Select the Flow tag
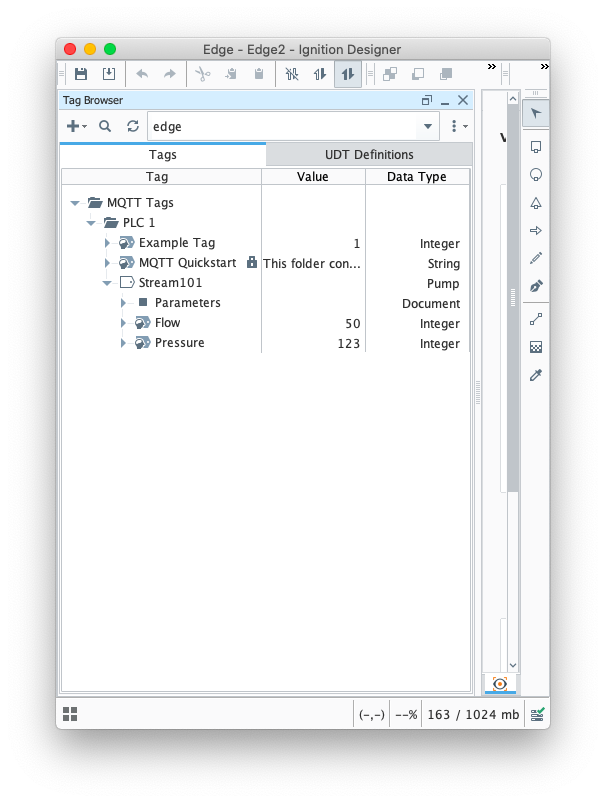Viewport: 606px width, 803px height. (x=168, y=323)
